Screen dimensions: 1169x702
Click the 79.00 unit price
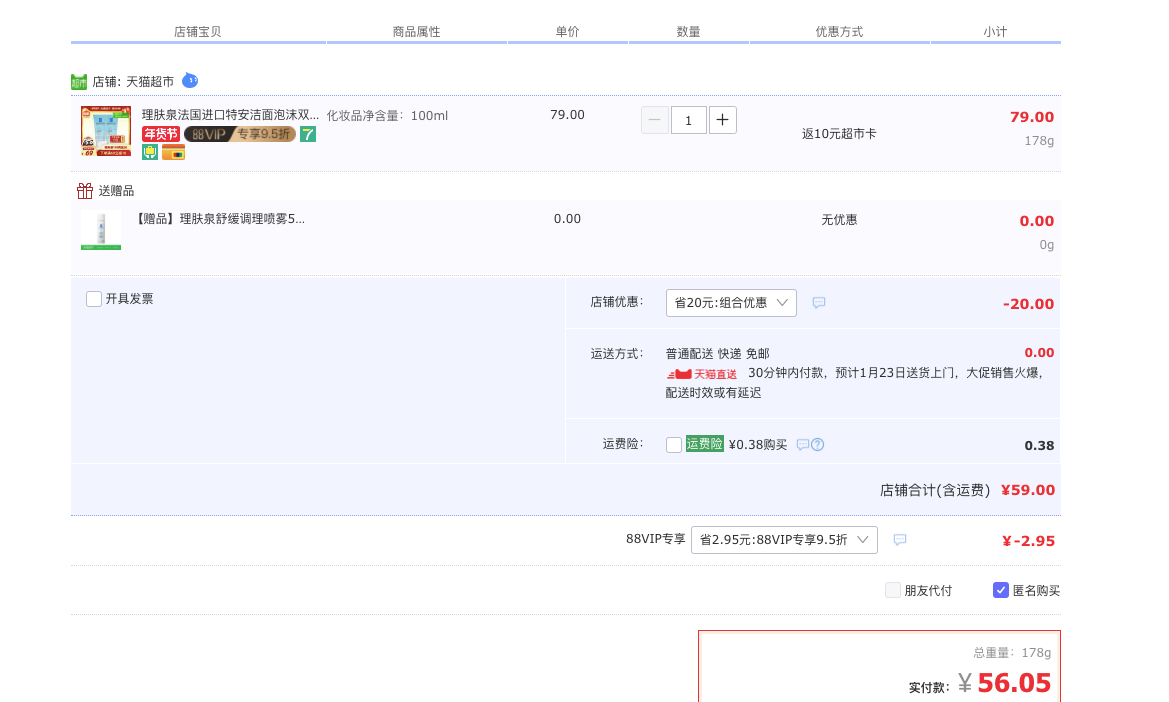point(567,115)
